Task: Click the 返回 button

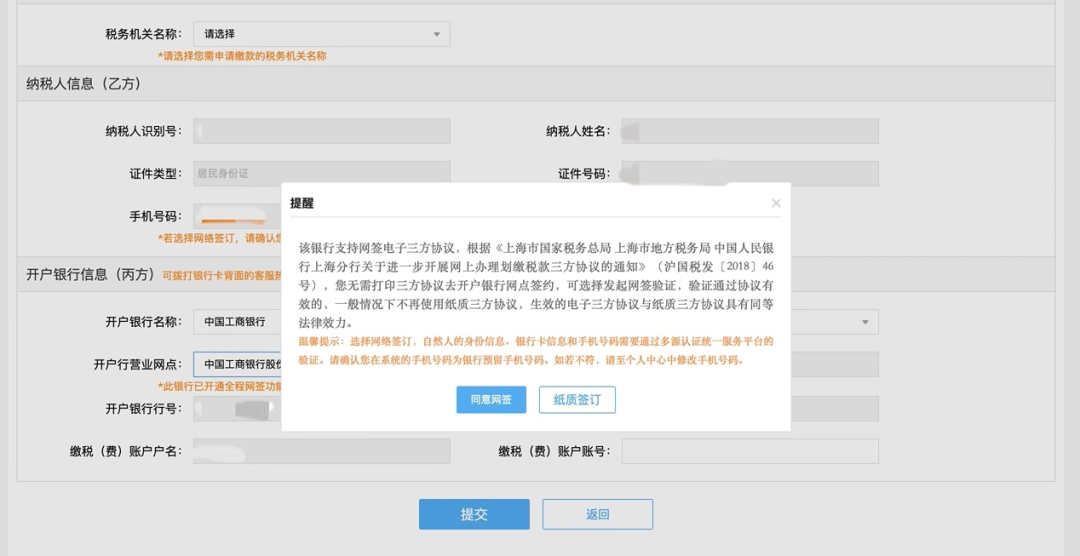Action: (597, 514)
